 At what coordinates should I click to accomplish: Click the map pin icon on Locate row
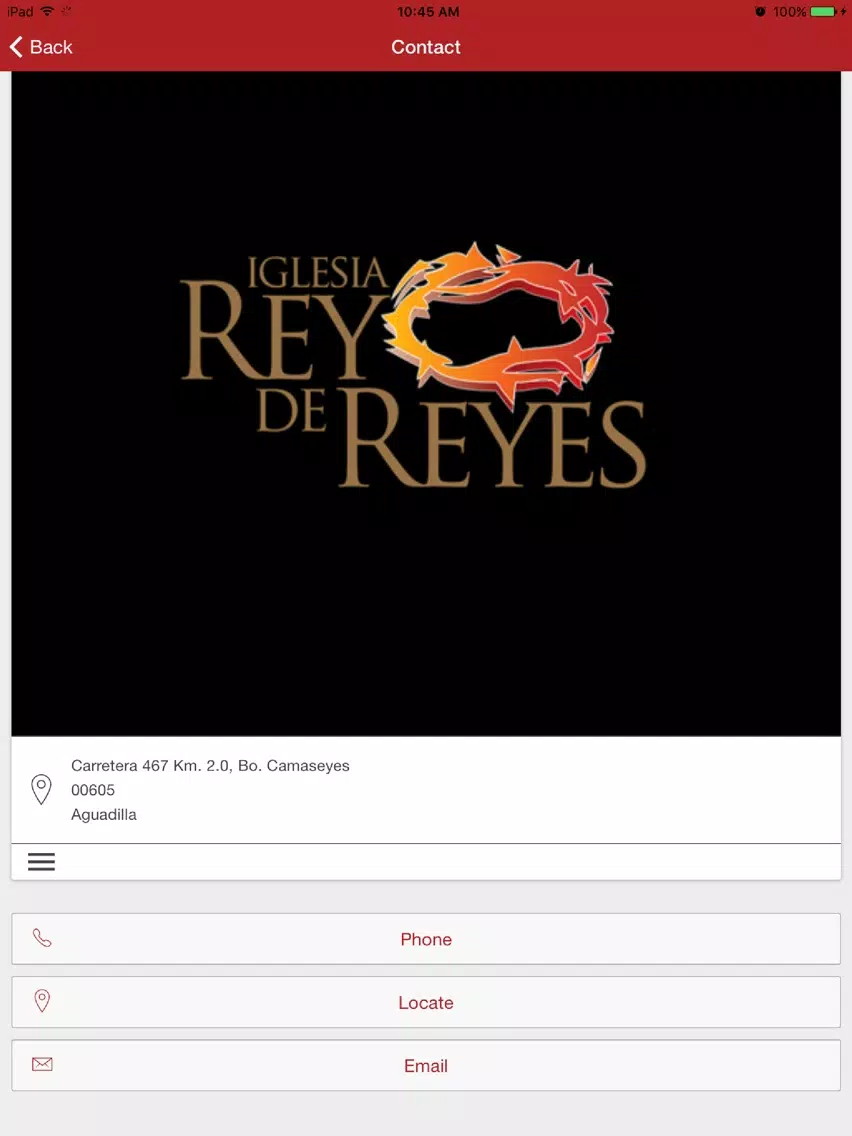tap(42, 1001)
